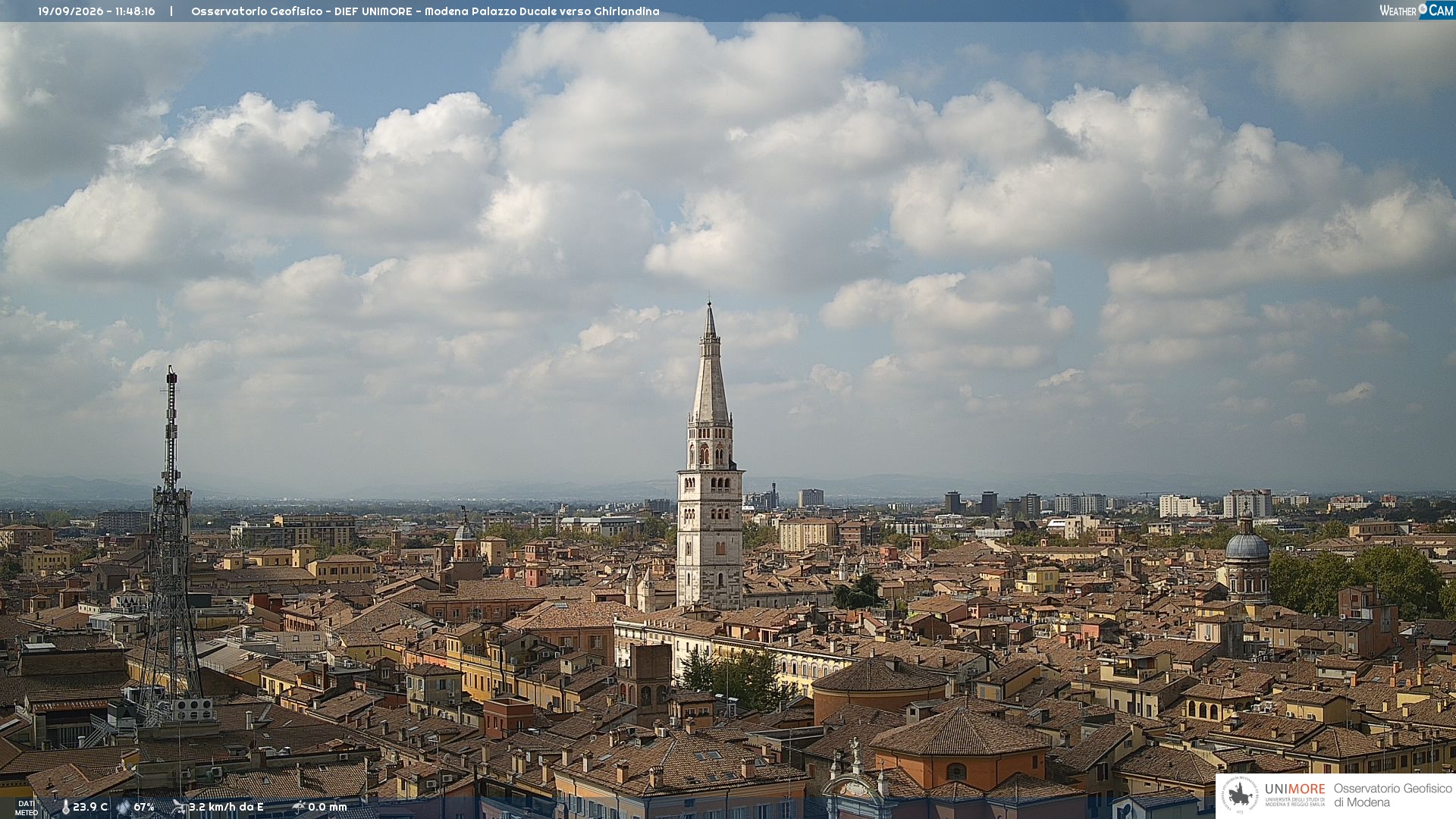Open the DATI METEO label

point(26,808)
